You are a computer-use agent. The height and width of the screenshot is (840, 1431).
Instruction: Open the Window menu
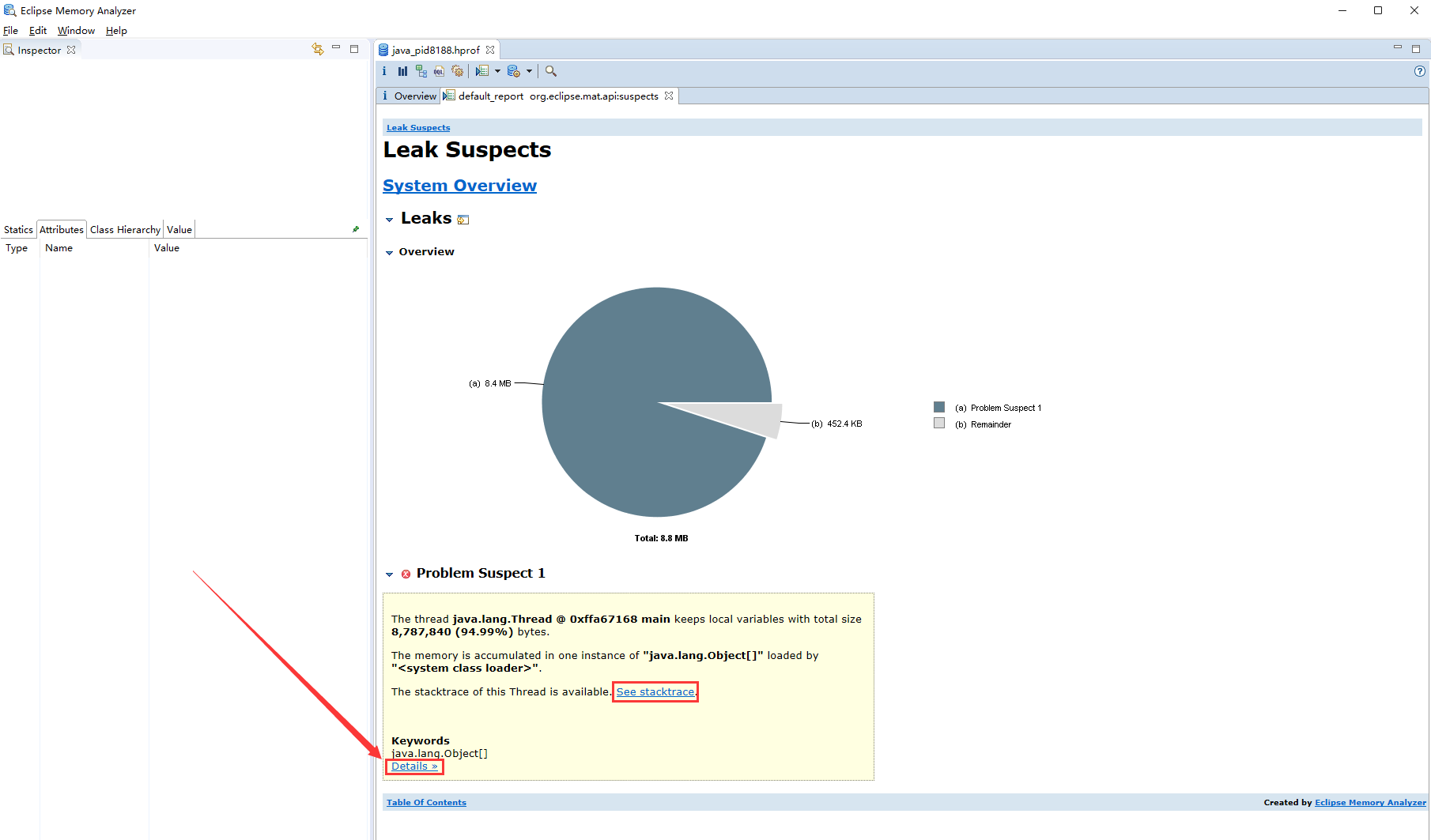[76, 30]
